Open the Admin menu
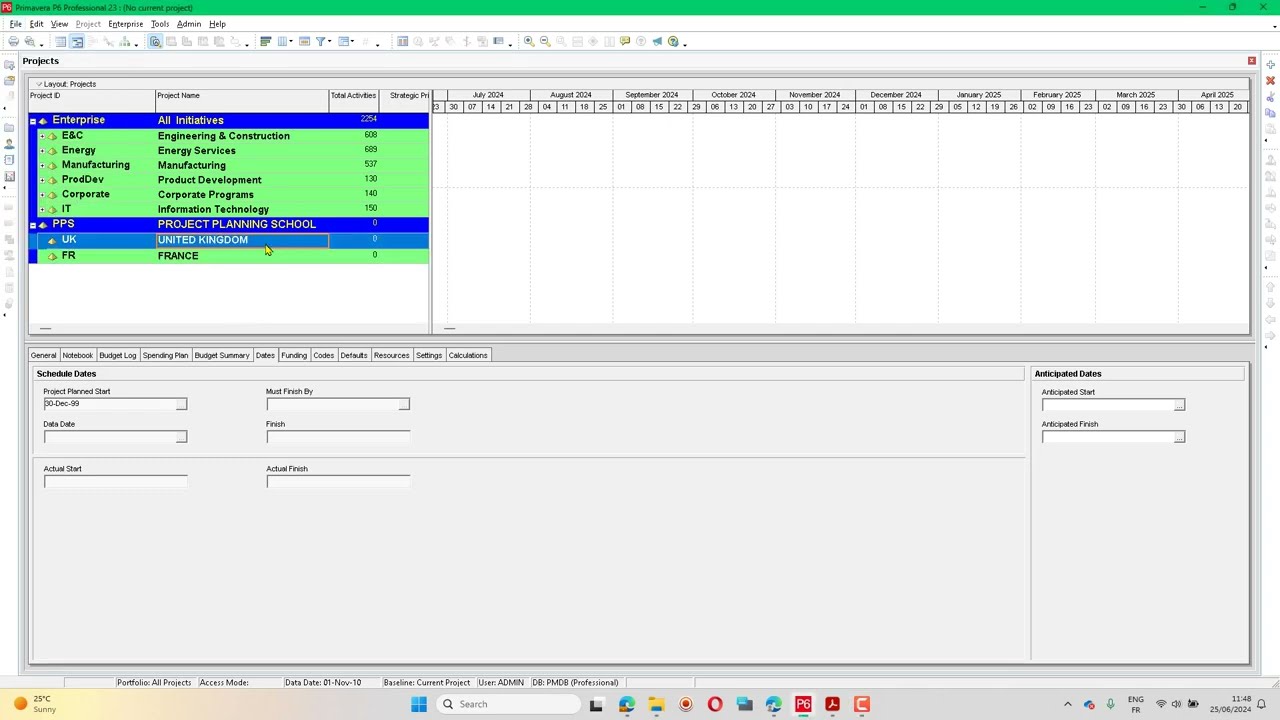This screenshot has width=1280, height=720. [x=189, y=24]
